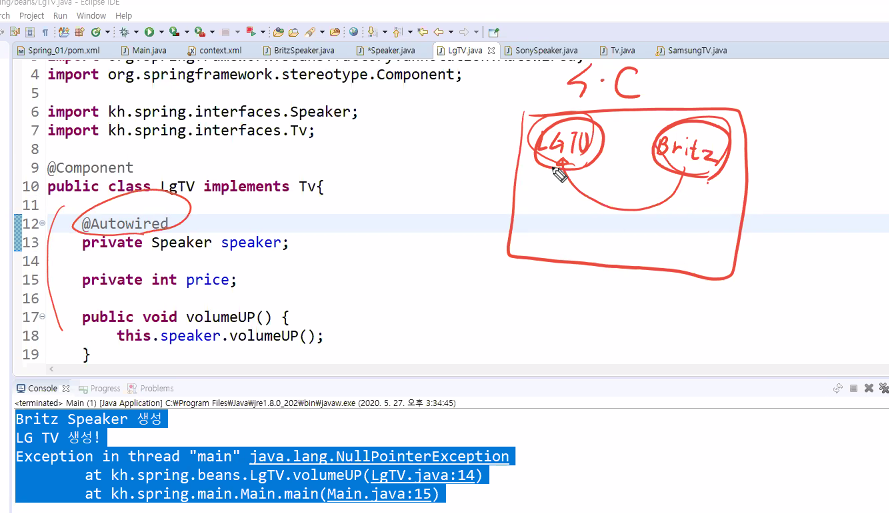Open the Problems view tab
The height and width of the screenshot is (513, 889).
[x=151, y=388]
